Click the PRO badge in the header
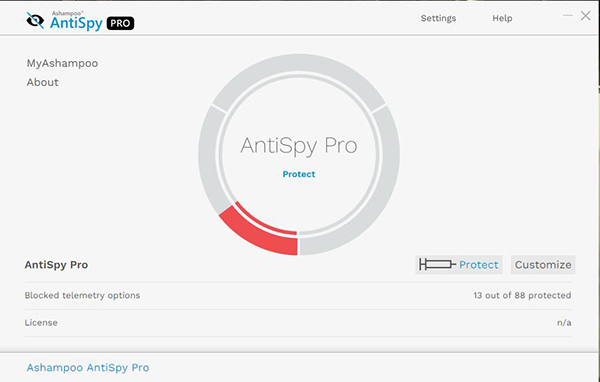This screenshot has width=600, height=382. 120,23
